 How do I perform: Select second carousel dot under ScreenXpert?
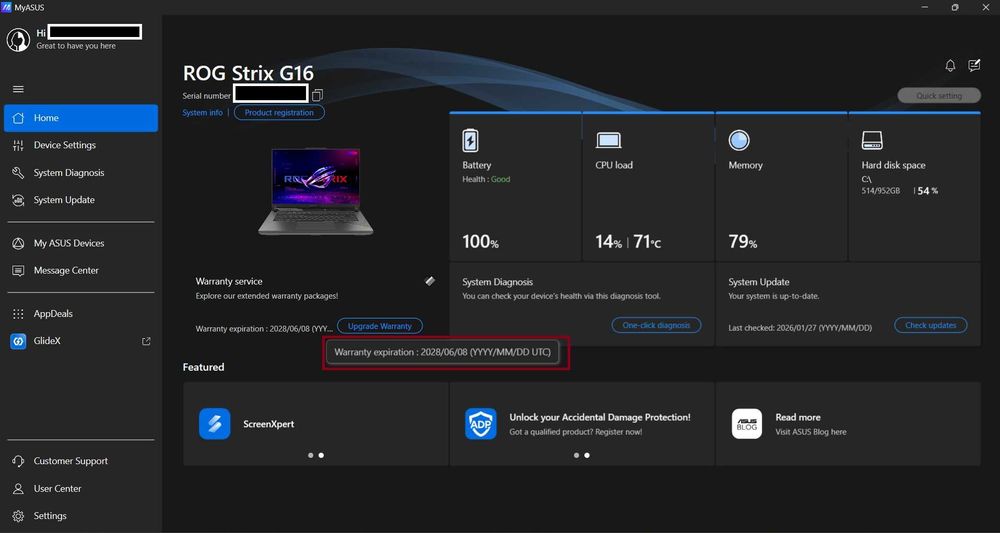pos(321,455)
